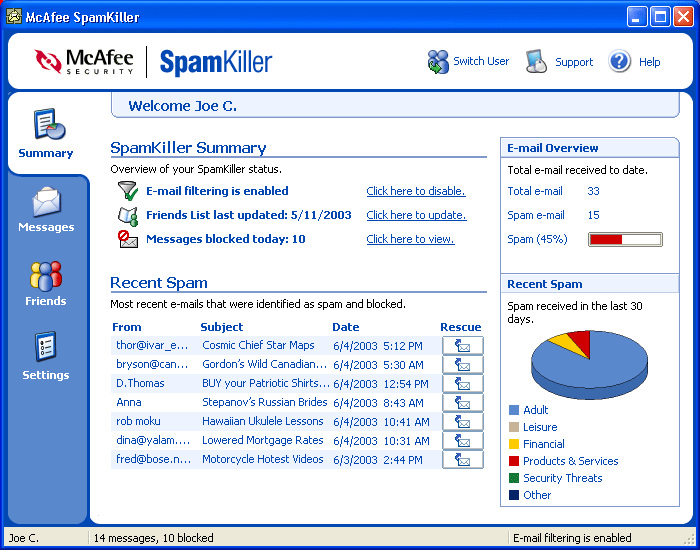Rescue Gordon's Wild Canadian message
Screen dimensions: 700x550
point(462,365)
